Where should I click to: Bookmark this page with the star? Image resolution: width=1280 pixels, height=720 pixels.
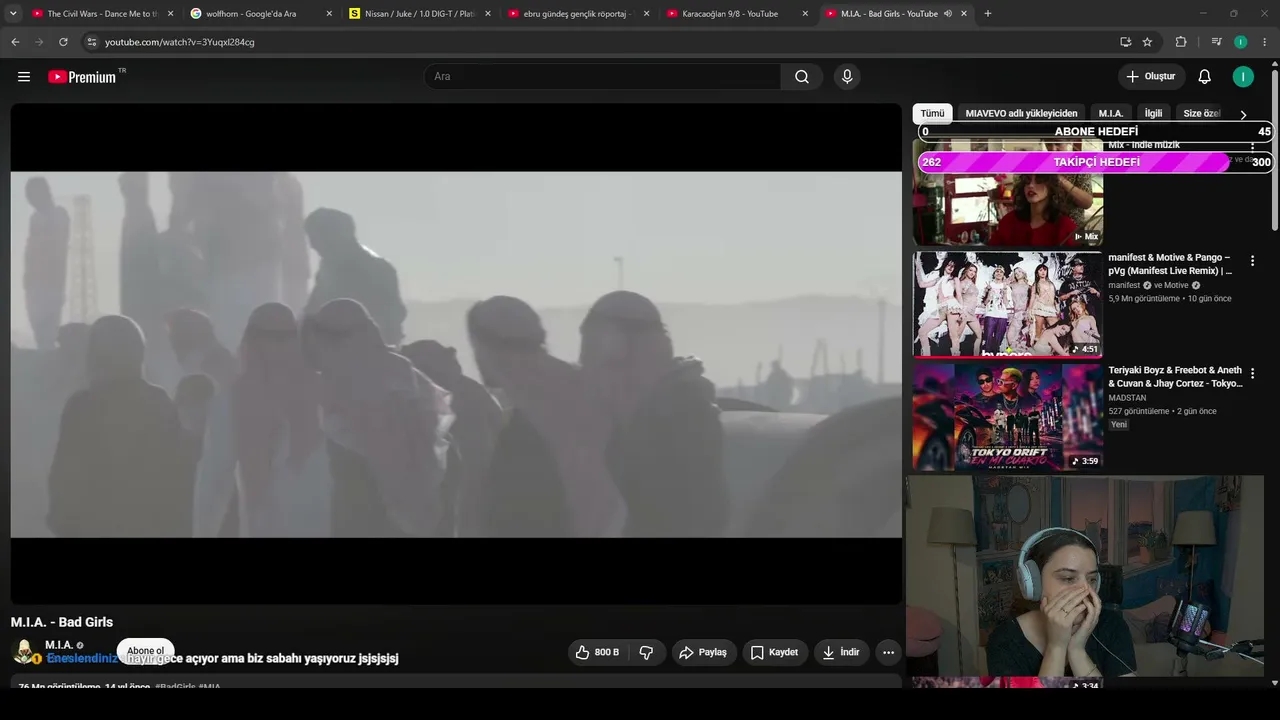(x=1147, y=42)
